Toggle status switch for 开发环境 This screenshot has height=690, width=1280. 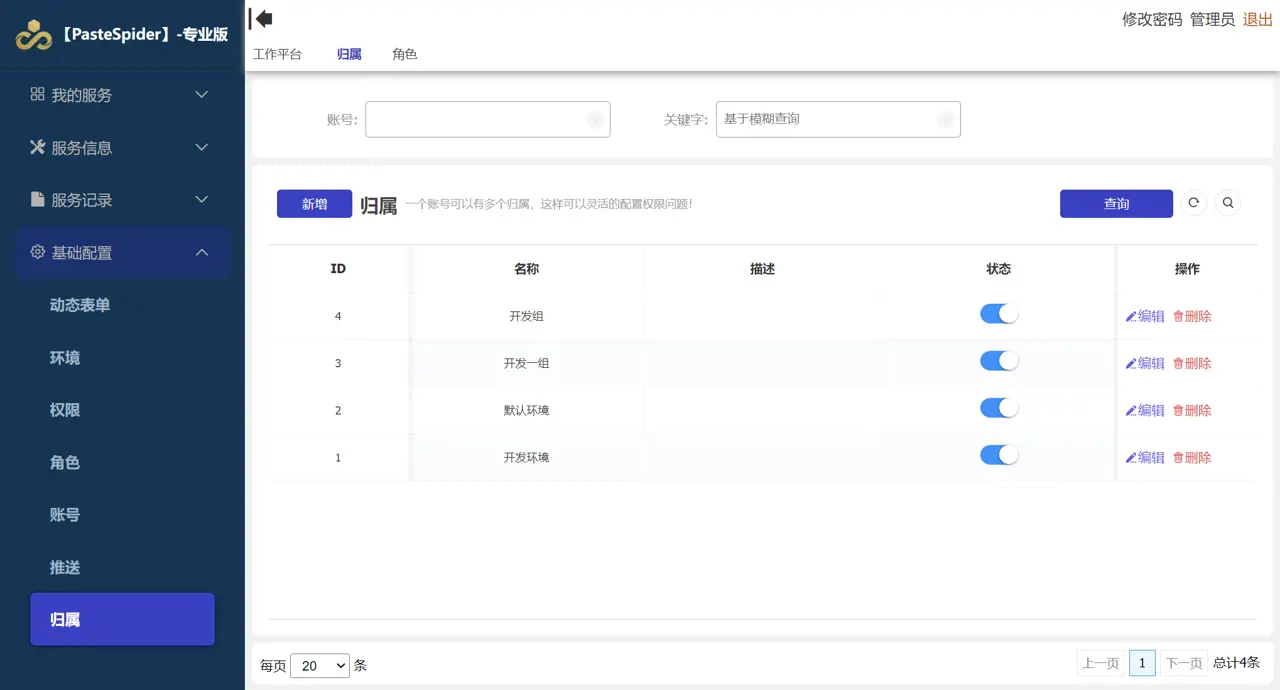(999, 455)
